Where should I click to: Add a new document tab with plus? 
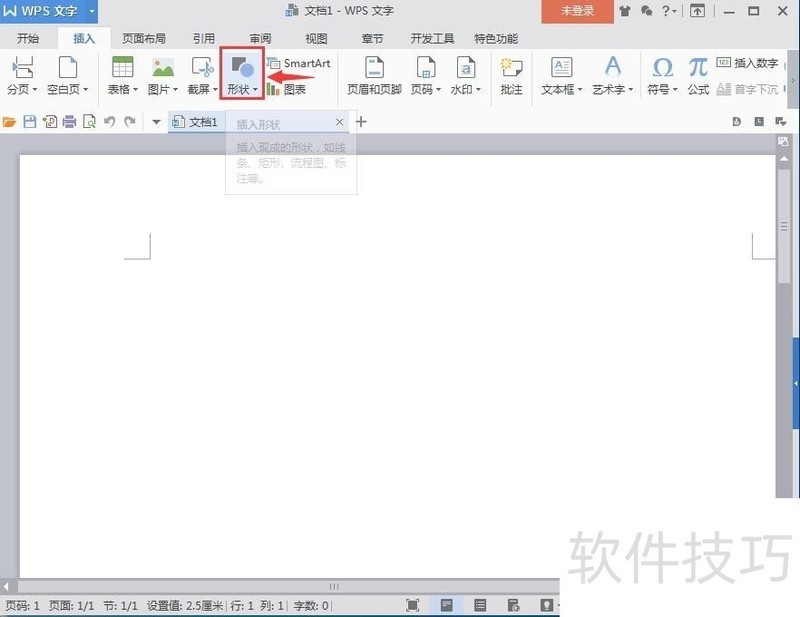pyautogui.click(x=361, y=122)
